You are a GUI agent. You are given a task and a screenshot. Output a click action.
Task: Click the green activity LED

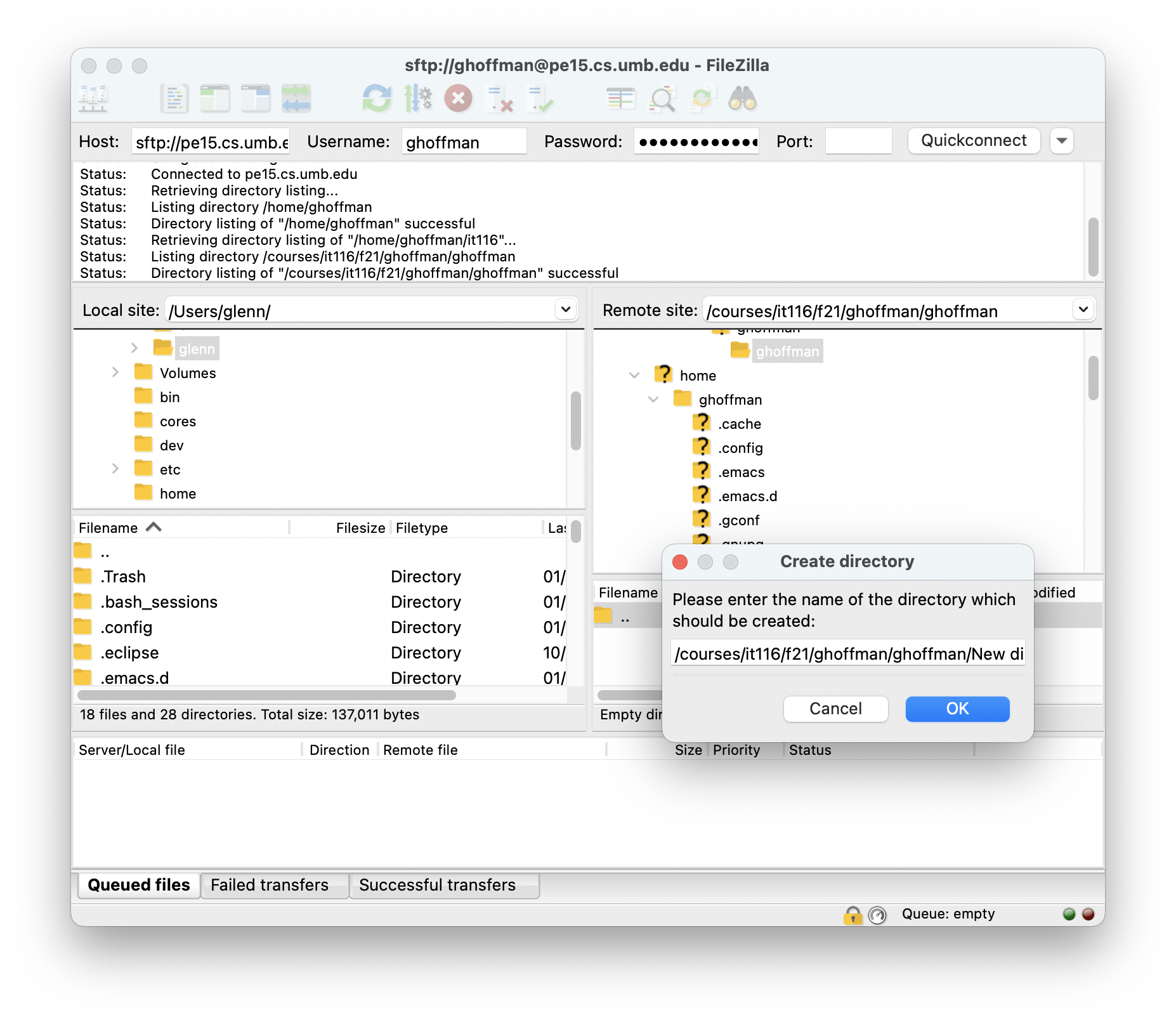pos(1069,914)
